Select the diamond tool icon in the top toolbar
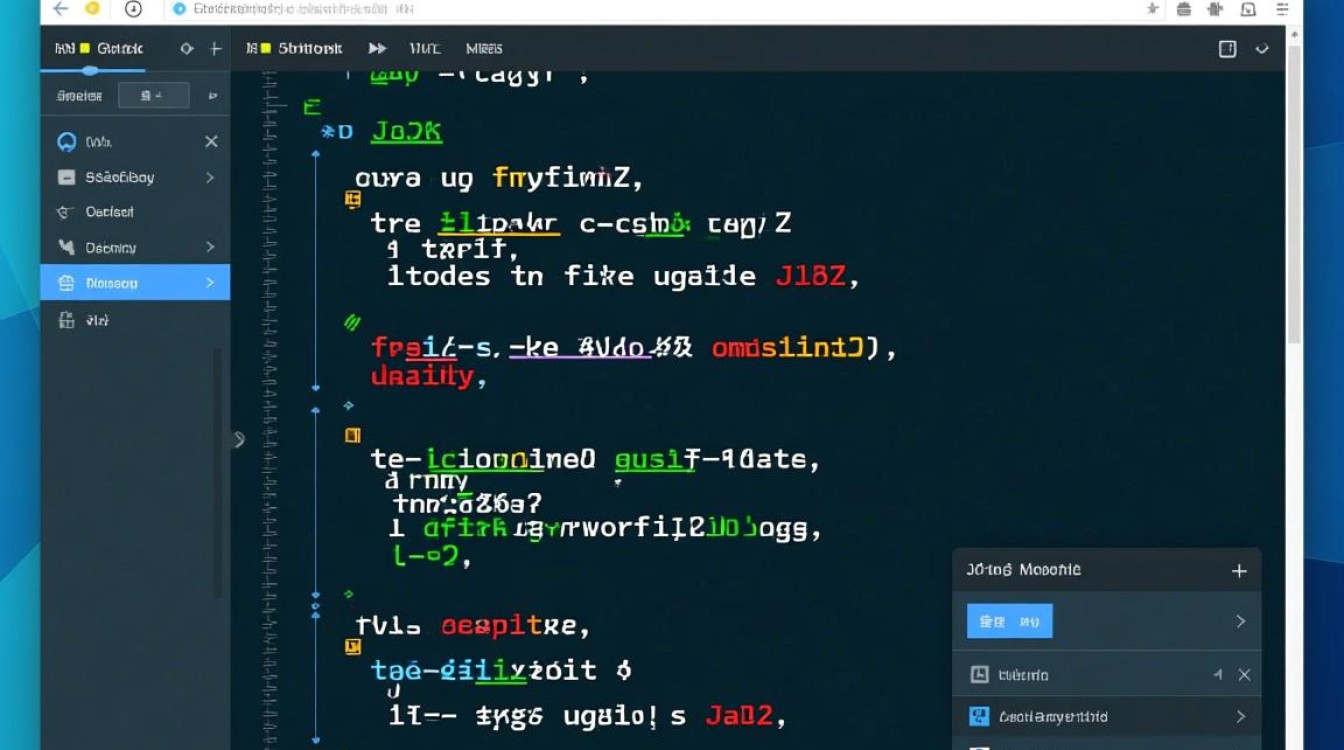The image size is (1344, 750). click(x=185, y=48)
